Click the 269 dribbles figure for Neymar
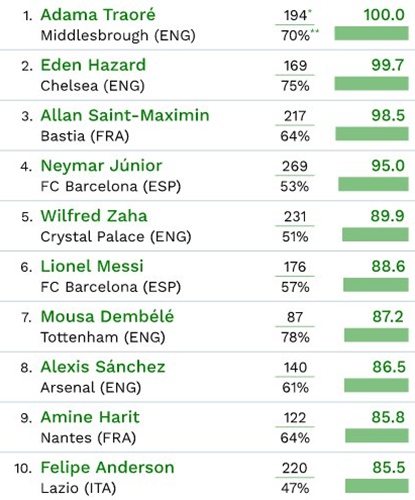This screenshot has height=500, width=415. tap(295, 166)
